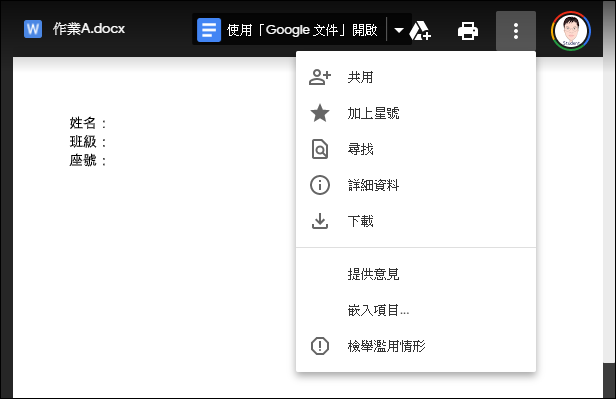616x399 pixels.
Task: Click the find-in-document magnifier icon
Action: click(320, 149)
